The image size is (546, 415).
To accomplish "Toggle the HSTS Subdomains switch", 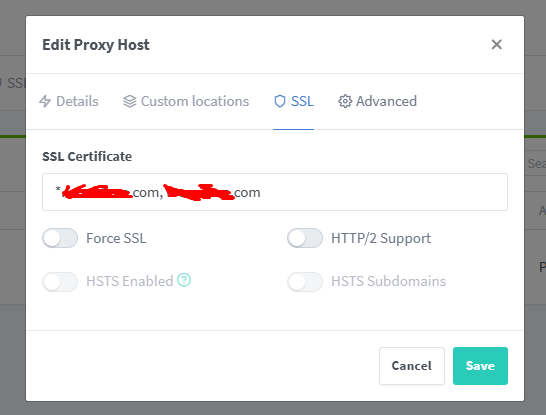I will [x=305, y=282].
